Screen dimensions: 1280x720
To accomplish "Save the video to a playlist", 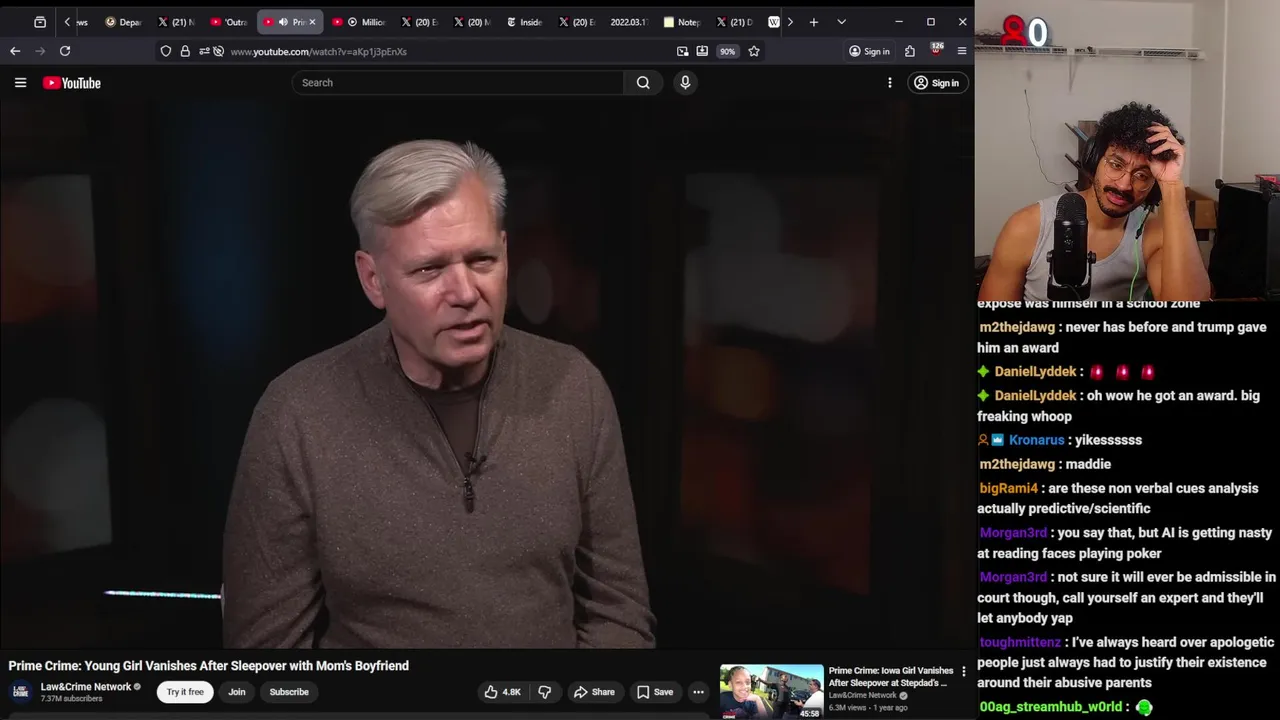I will click(655, 692).
